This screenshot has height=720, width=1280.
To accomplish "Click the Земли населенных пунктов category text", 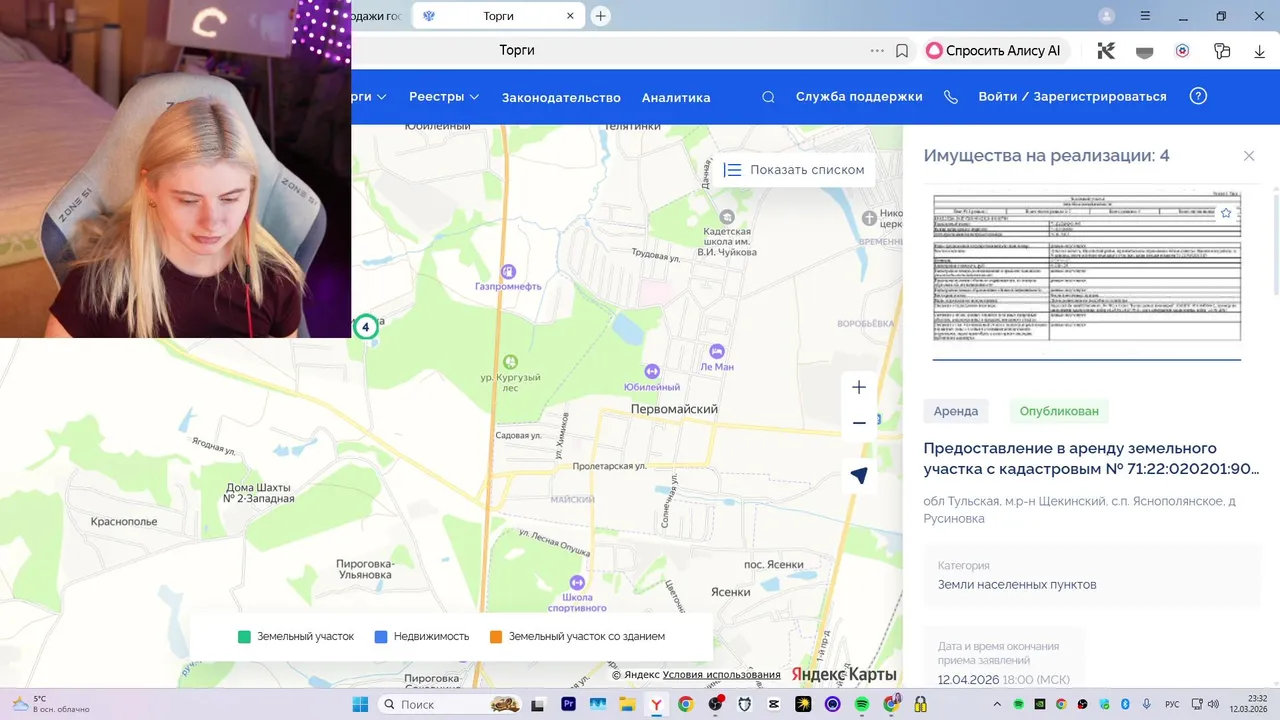I will pyautogui.click(x=1017, y=585).
